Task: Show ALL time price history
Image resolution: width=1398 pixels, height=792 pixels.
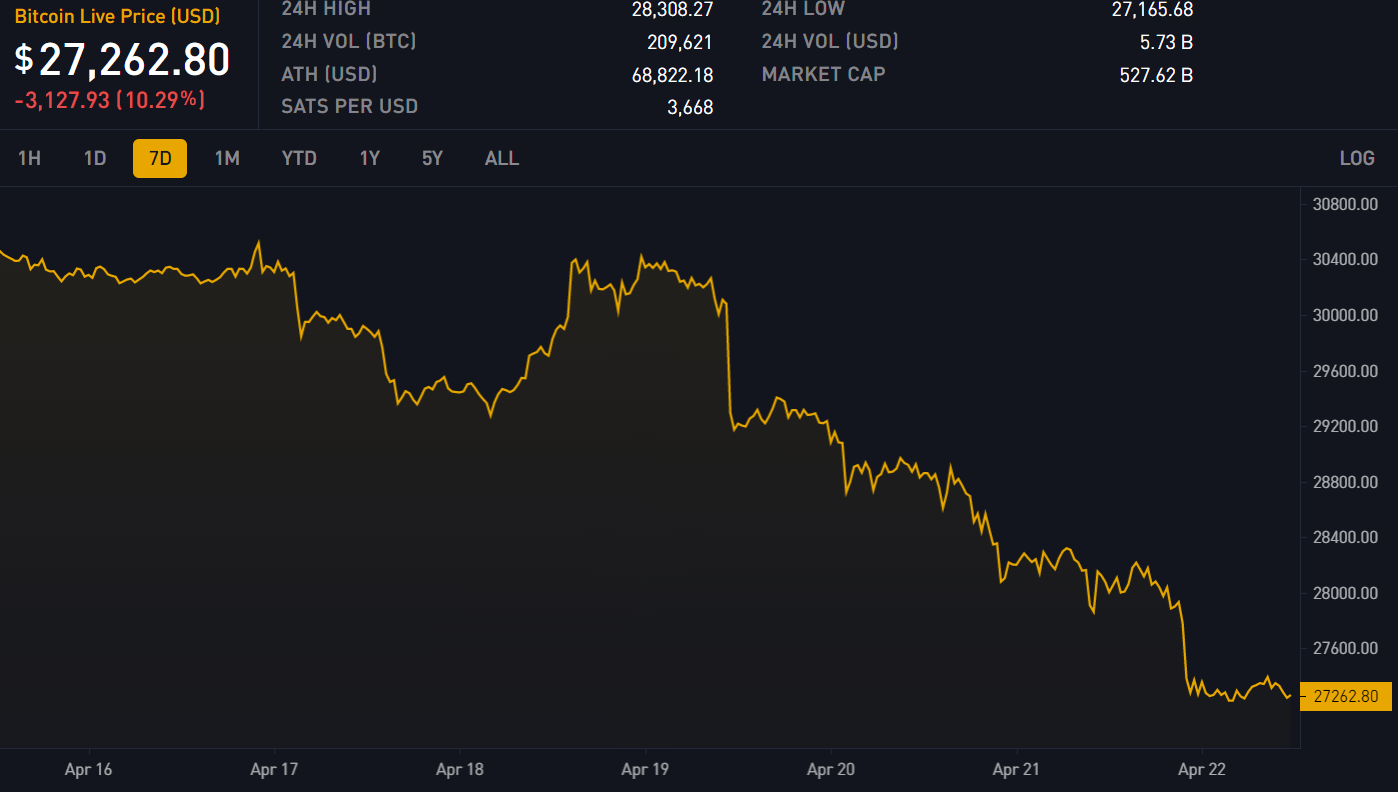Action: 502,158
